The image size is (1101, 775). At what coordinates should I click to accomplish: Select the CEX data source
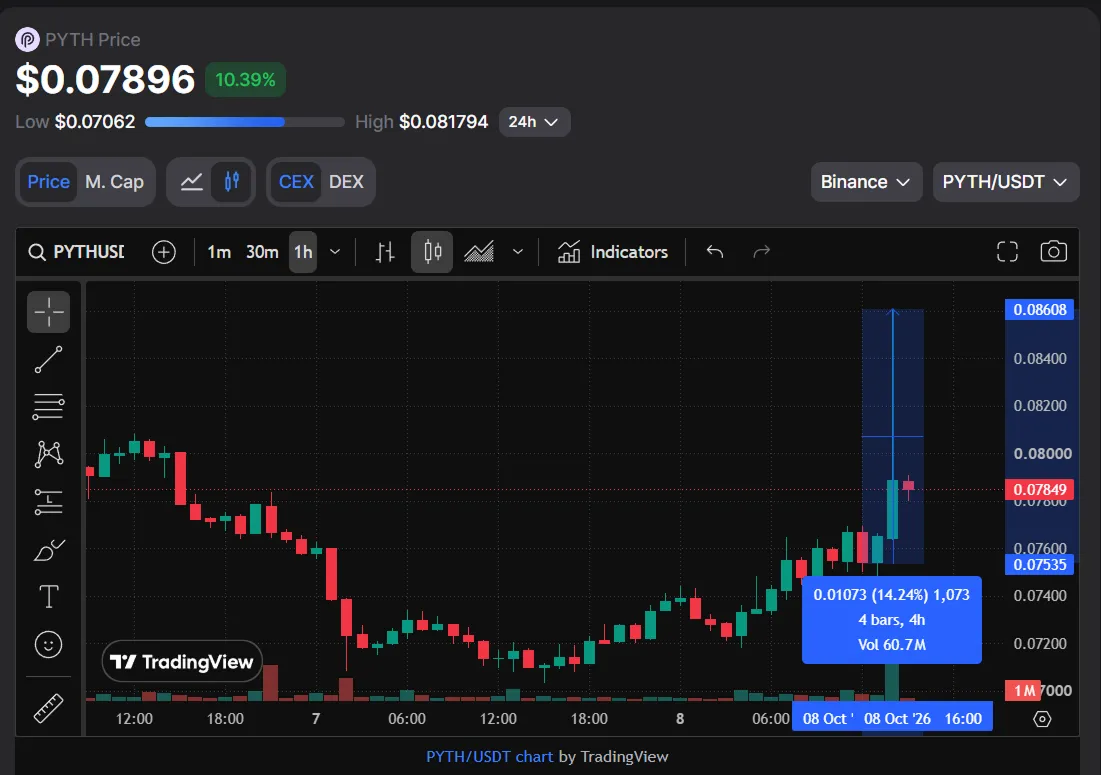click(x=296, y=182)
